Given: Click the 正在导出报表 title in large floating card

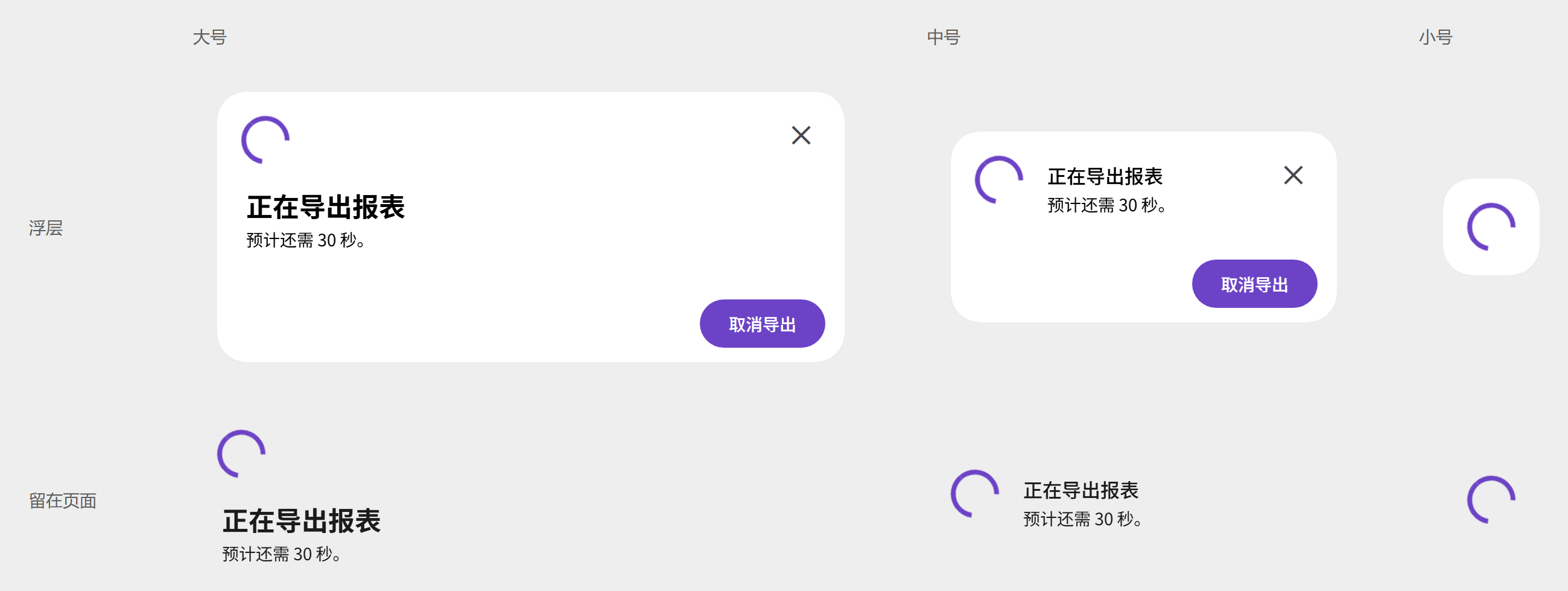Looking at the screenshot, I should [x=326, y=207].
